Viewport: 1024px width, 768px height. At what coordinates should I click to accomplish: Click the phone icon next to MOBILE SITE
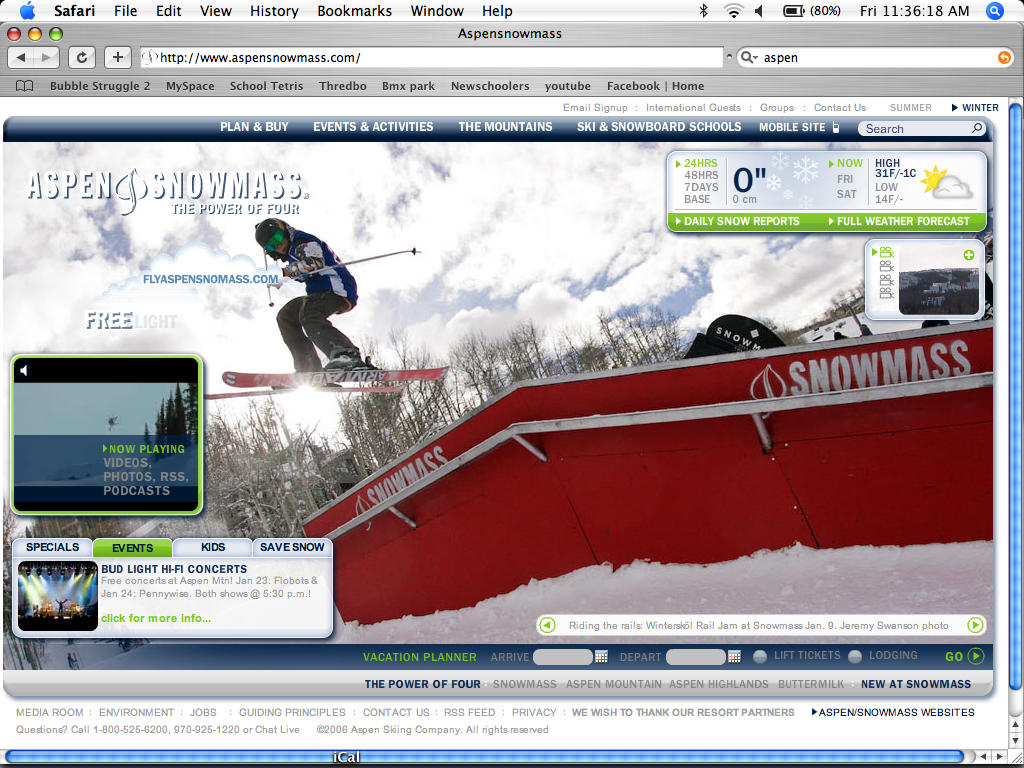(835, 128)
